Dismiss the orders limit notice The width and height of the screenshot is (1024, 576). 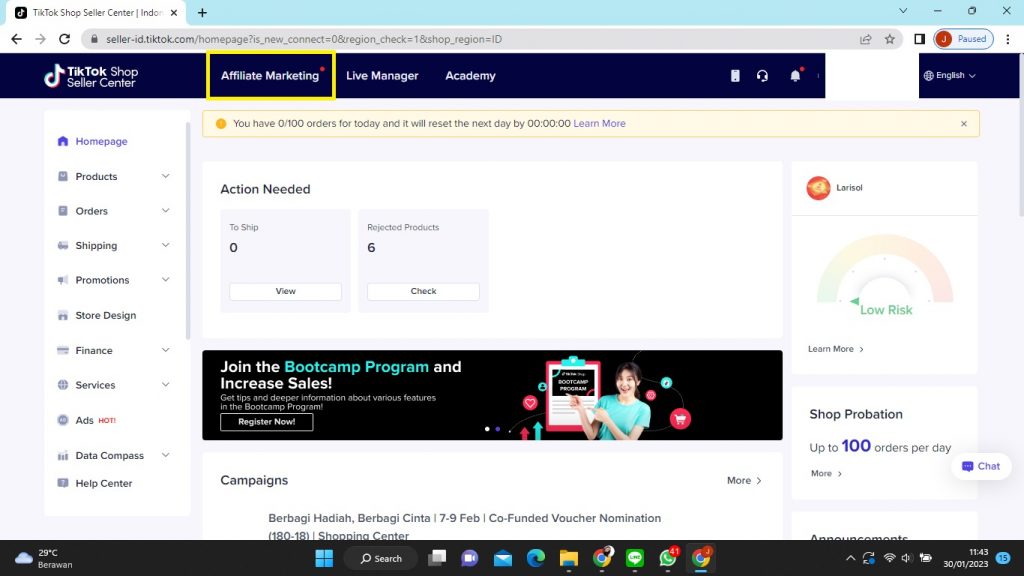pyautogui.click(x=963, y=123)
